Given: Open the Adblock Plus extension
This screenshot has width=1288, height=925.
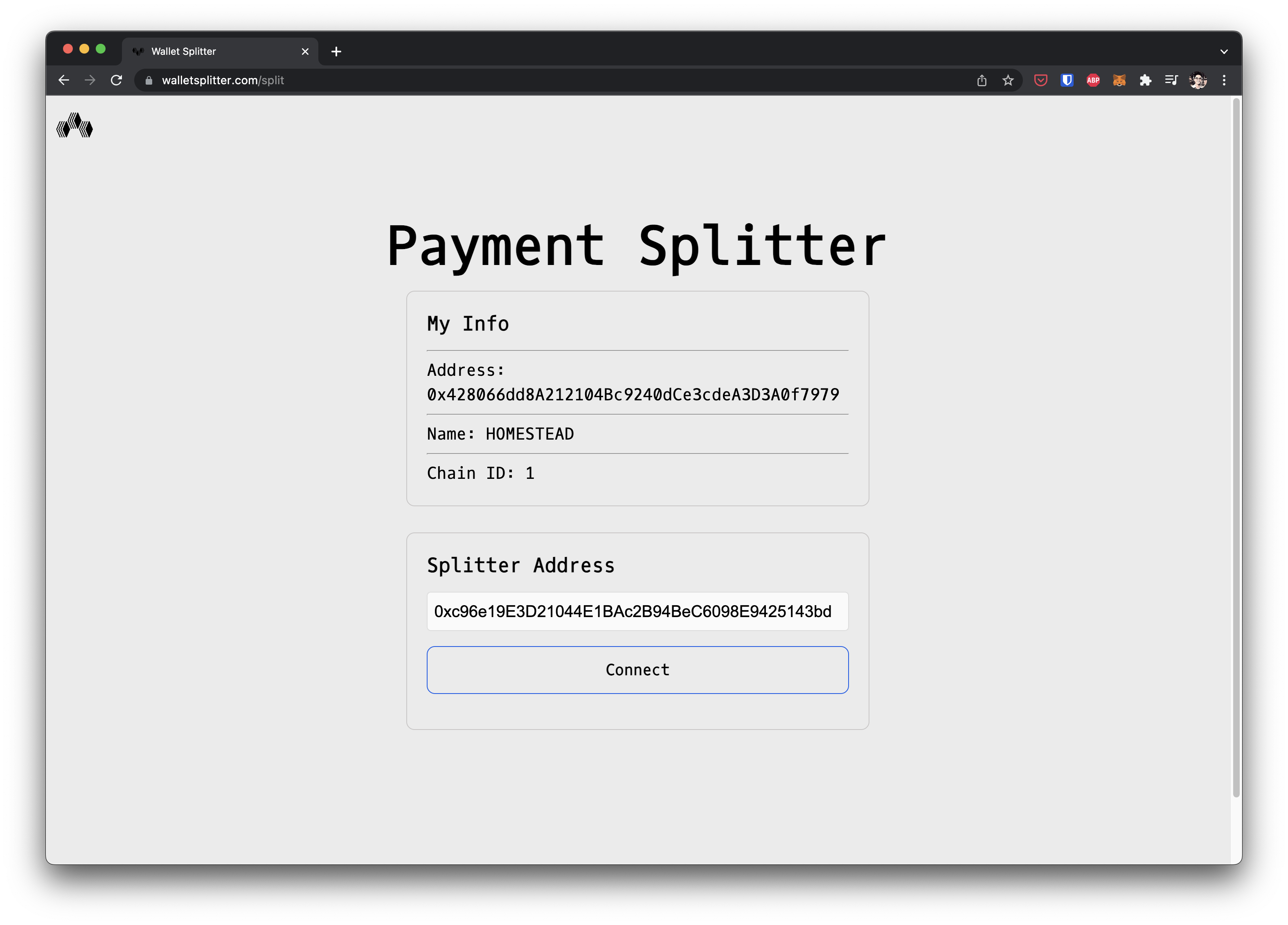Looking at the screenshot, I should (x=1093, y=80).
